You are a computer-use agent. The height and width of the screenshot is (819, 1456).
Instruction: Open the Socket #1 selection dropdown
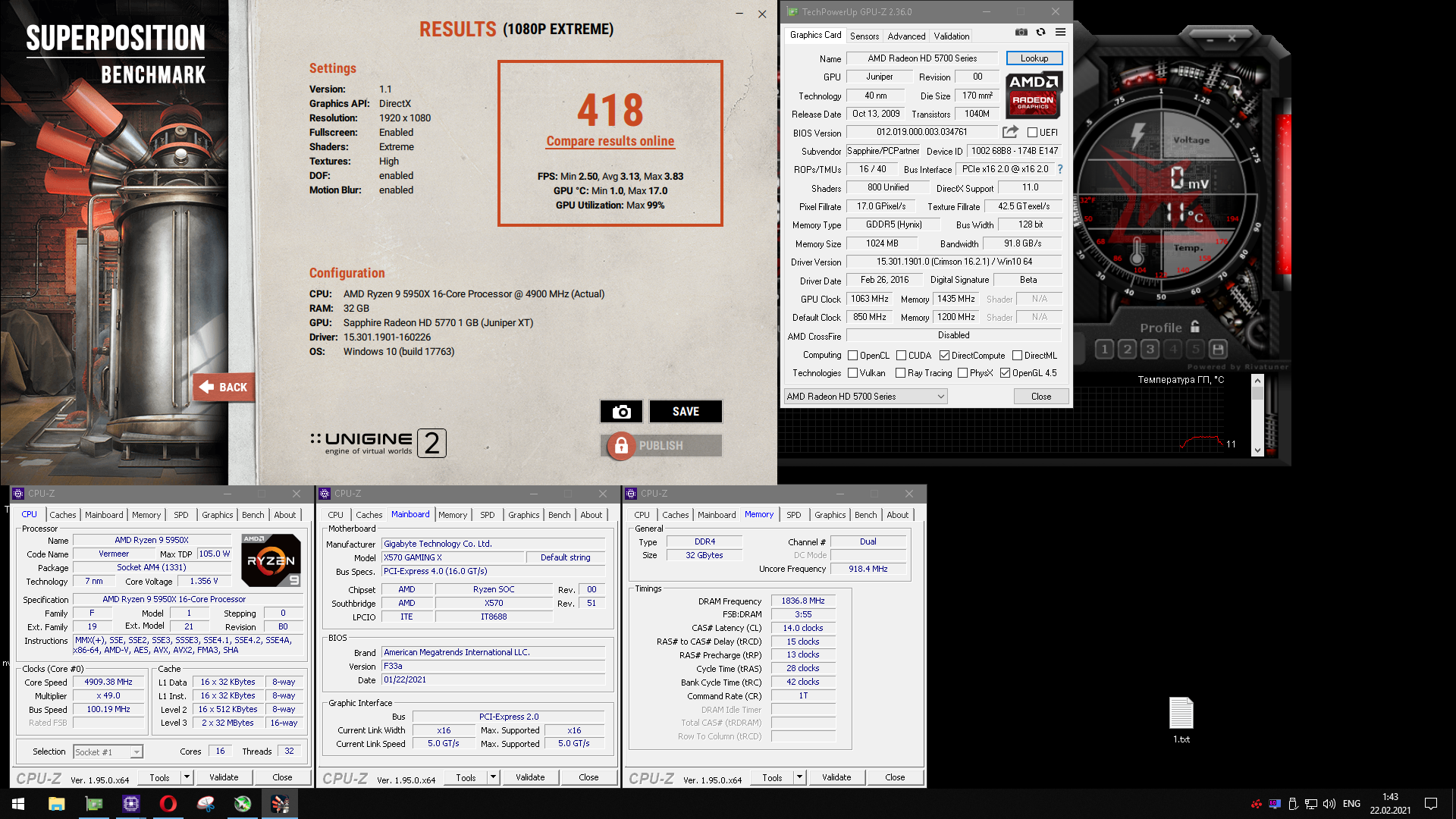tap(108, 752)
